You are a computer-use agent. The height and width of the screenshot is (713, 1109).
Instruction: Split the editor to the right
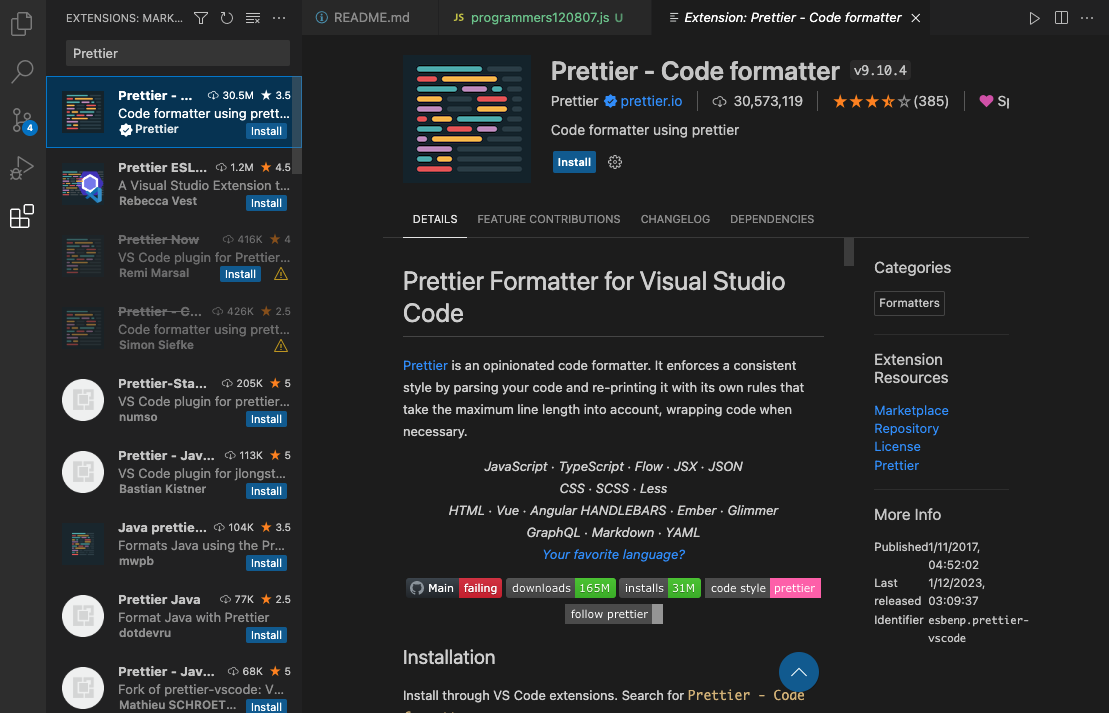[1061, 18]
